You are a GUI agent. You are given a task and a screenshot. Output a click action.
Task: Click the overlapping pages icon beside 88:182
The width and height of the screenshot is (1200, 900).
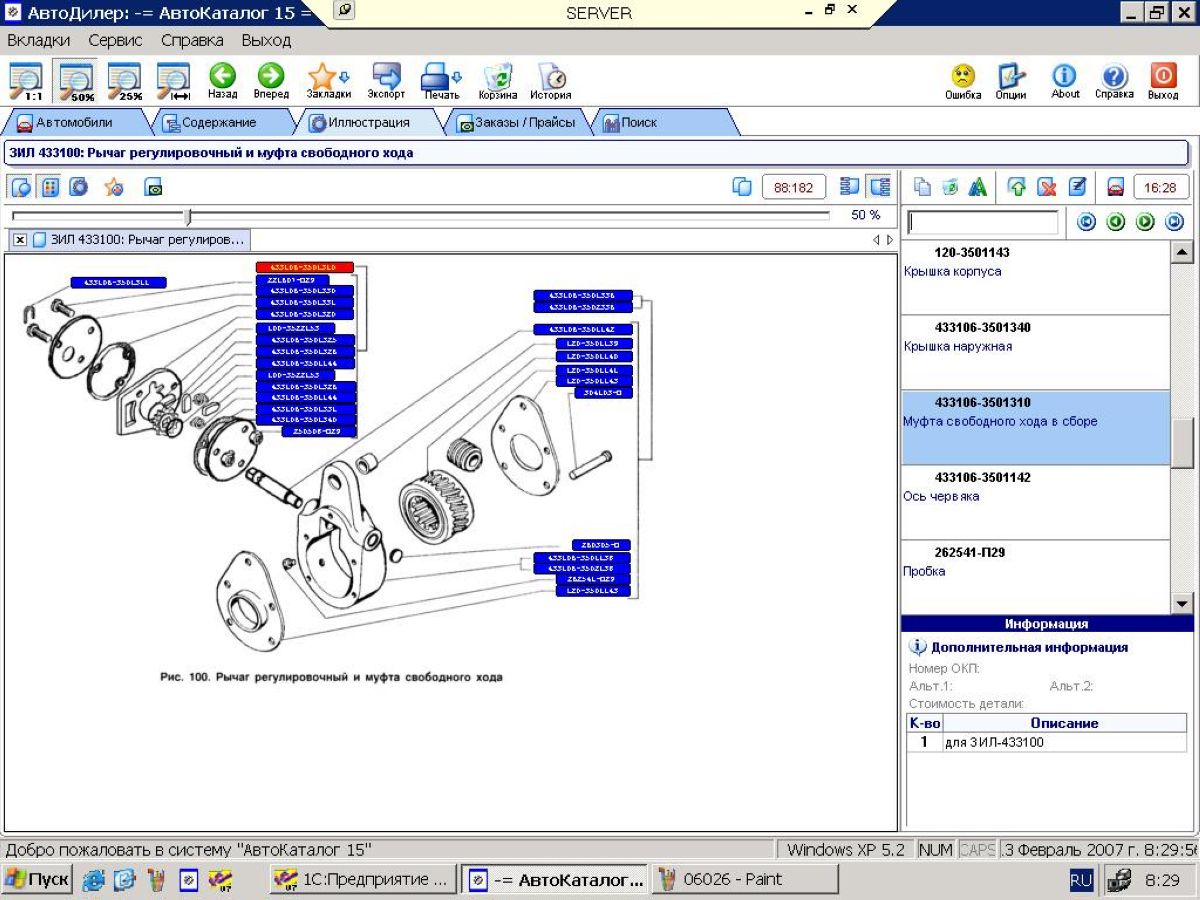[x=742, y=187]
